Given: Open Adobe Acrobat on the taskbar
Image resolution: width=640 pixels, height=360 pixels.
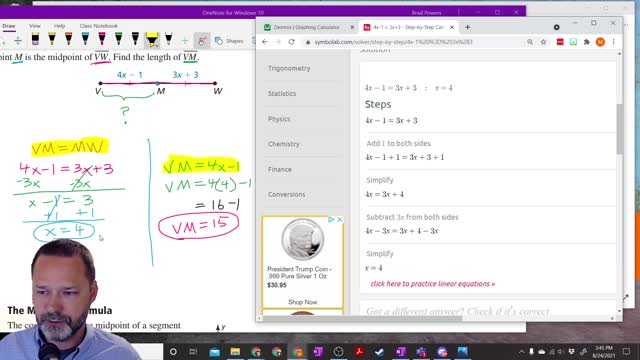Looking at the screenshot, I should tap(360, 351).
